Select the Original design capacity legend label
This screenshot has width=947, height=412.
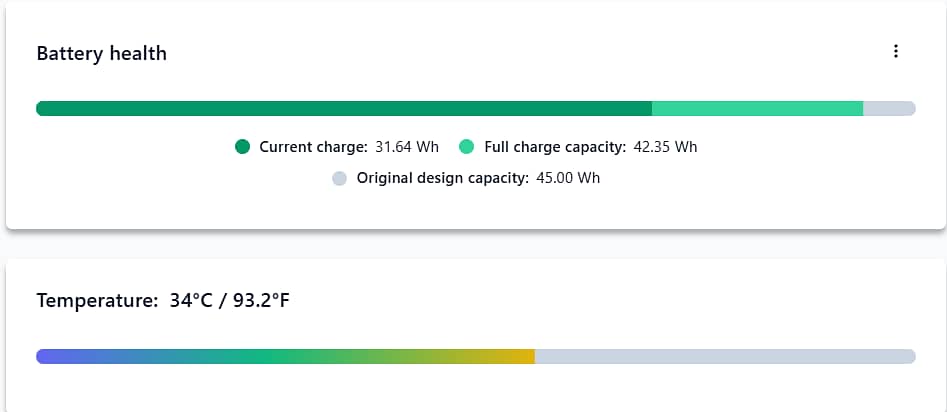(443, 178)
